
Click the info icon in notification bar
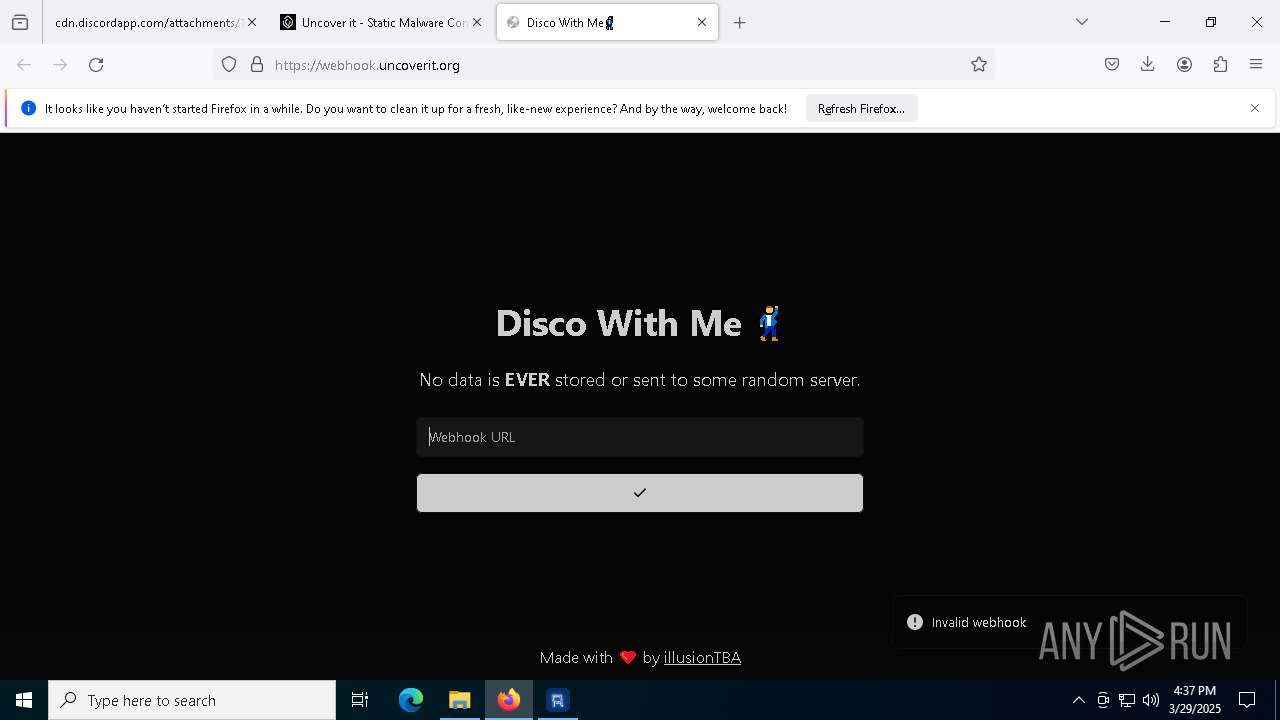coord(28,108)
